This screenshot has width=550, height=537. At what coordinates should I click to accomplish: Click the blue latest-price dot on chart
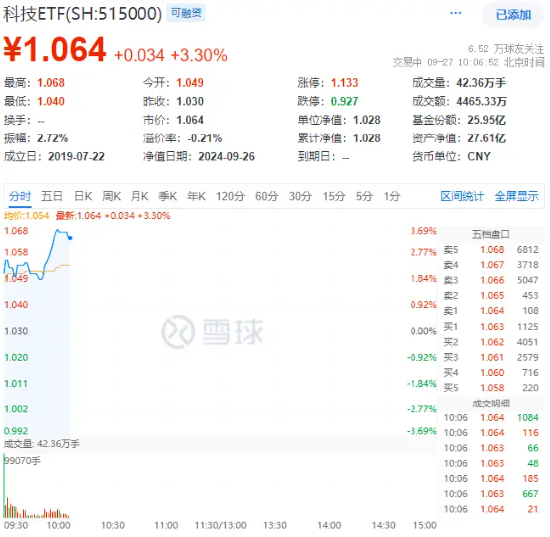(x=71, y=238)
